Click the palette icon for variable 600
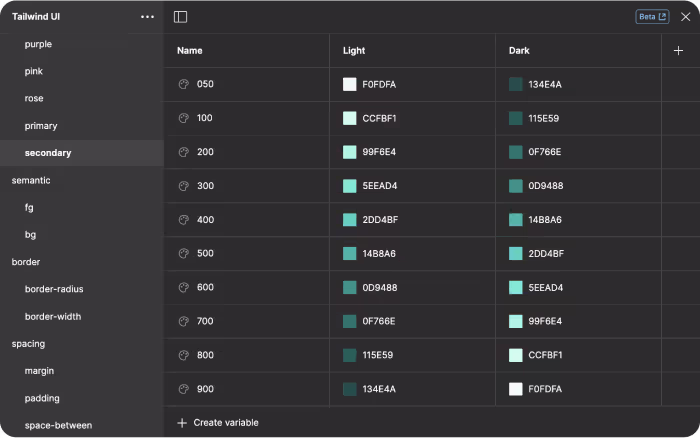The width and height of the screenshot is (700, 438). point(183,287)
